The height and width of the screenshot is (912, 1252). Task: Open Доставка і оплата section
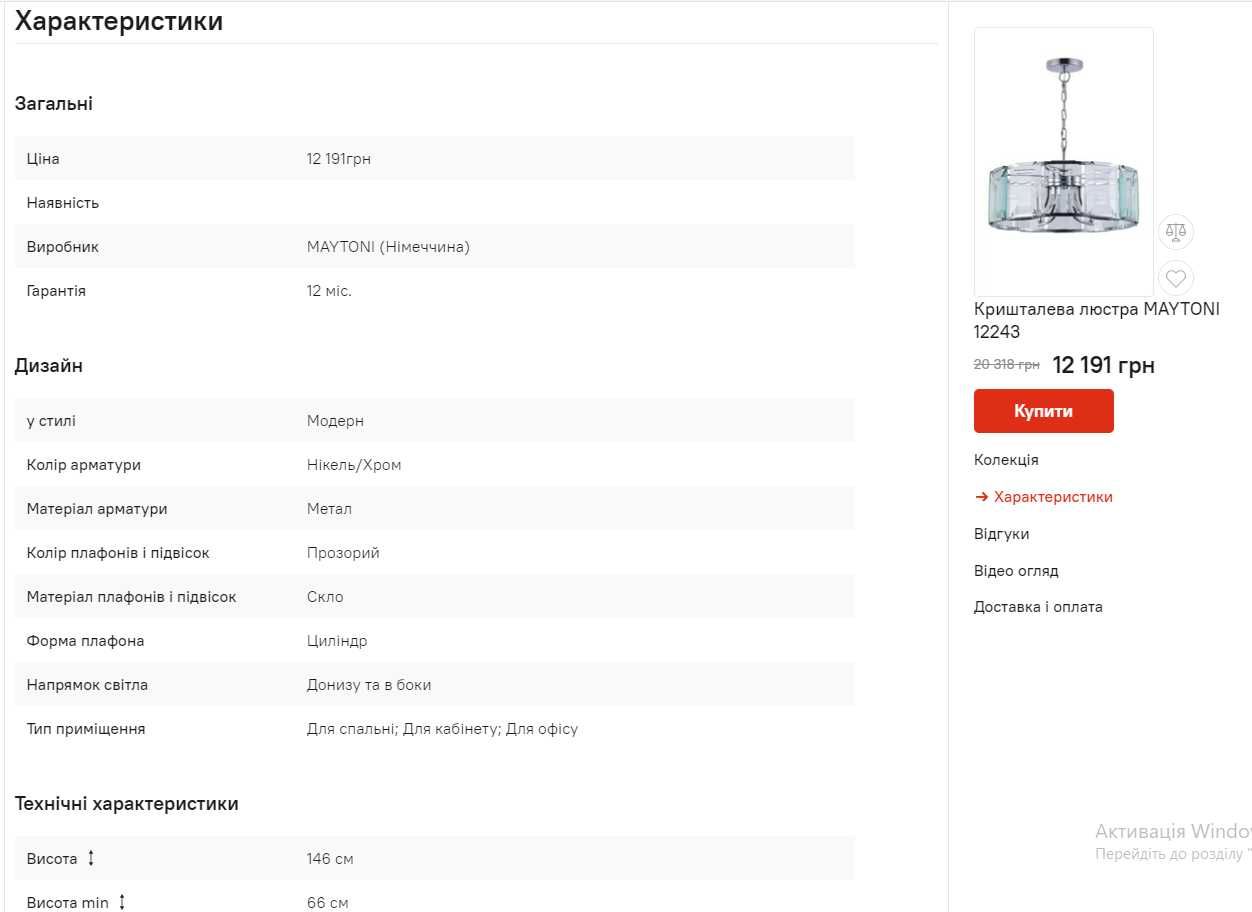pyautogui.click(x=1038, y=607)
